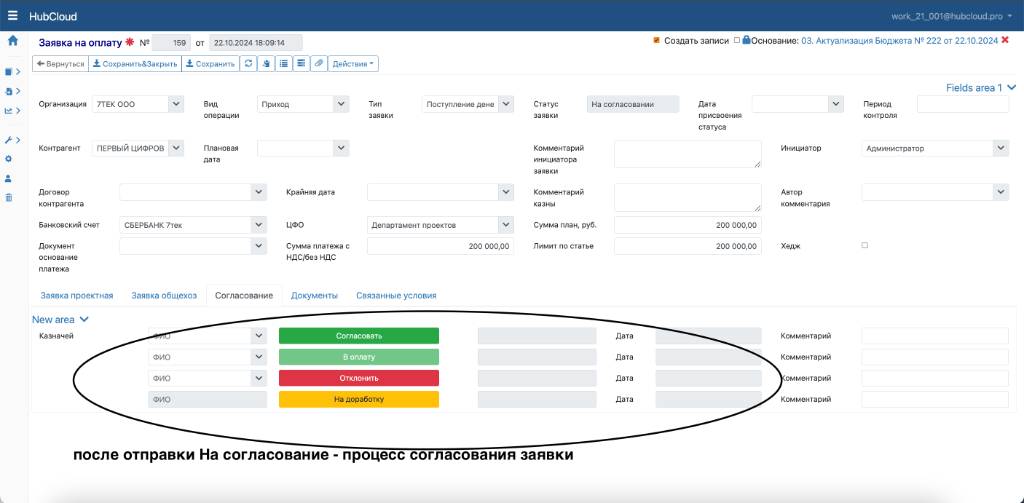This screenshot has height=503, width=1024.
Task: Open the hamburger menu in HubCloud header
Action: 13,16
